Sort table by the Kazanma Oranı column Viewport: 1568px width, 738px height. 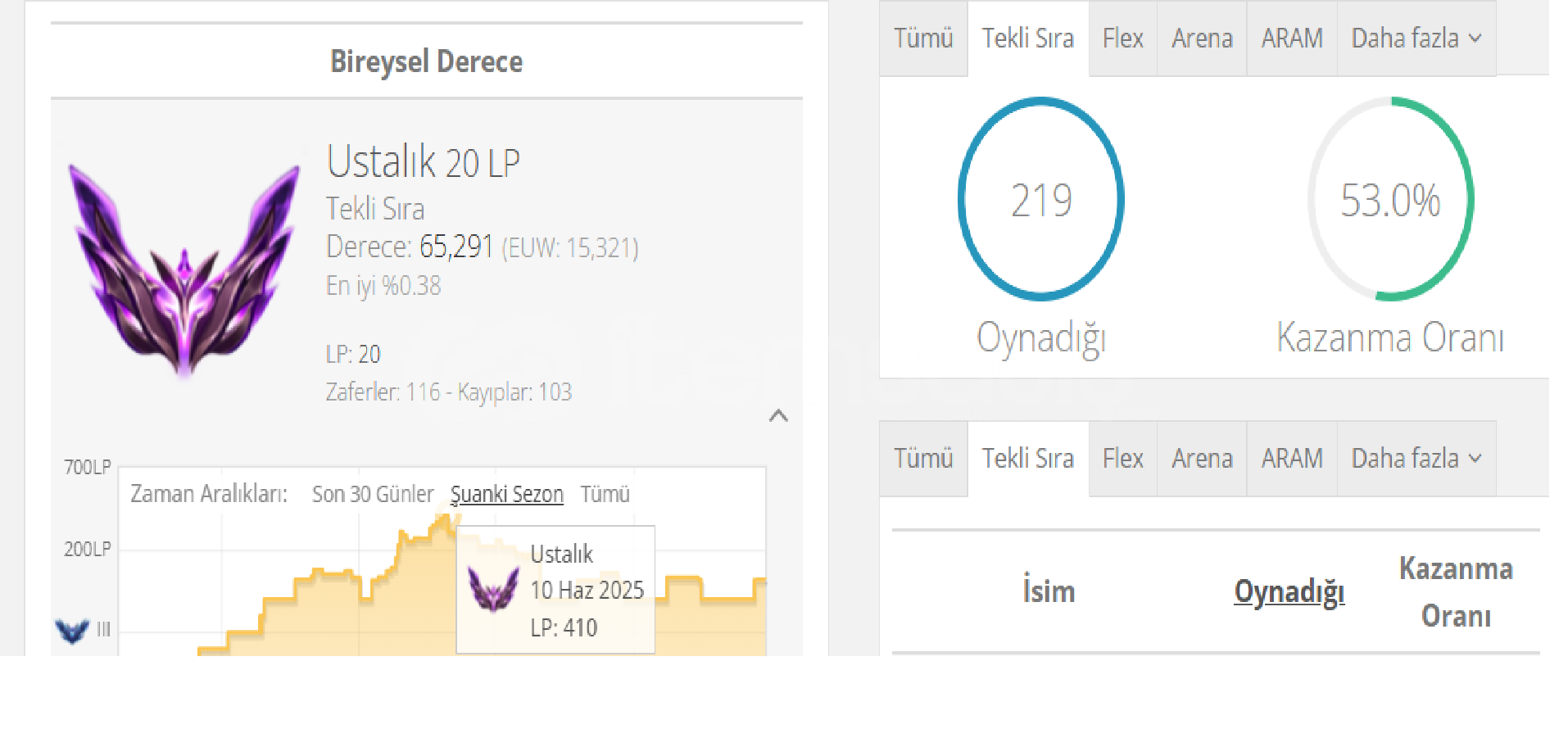click(x=1456, y=591)
